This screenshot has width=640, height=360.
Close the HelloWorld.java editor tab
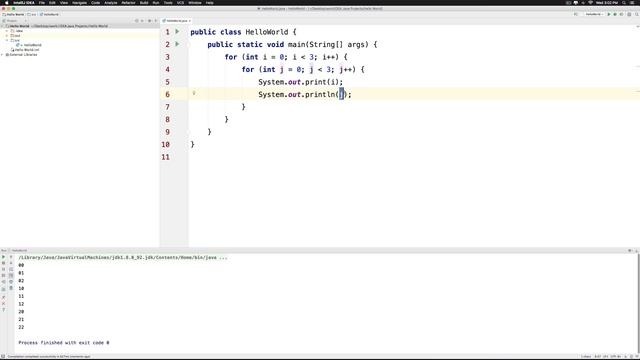(190, 20)
